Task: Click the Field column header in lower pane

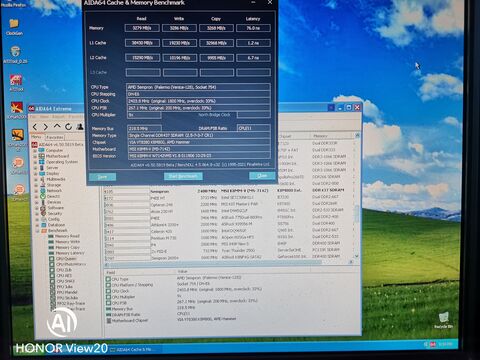Action: click(140, 272)
